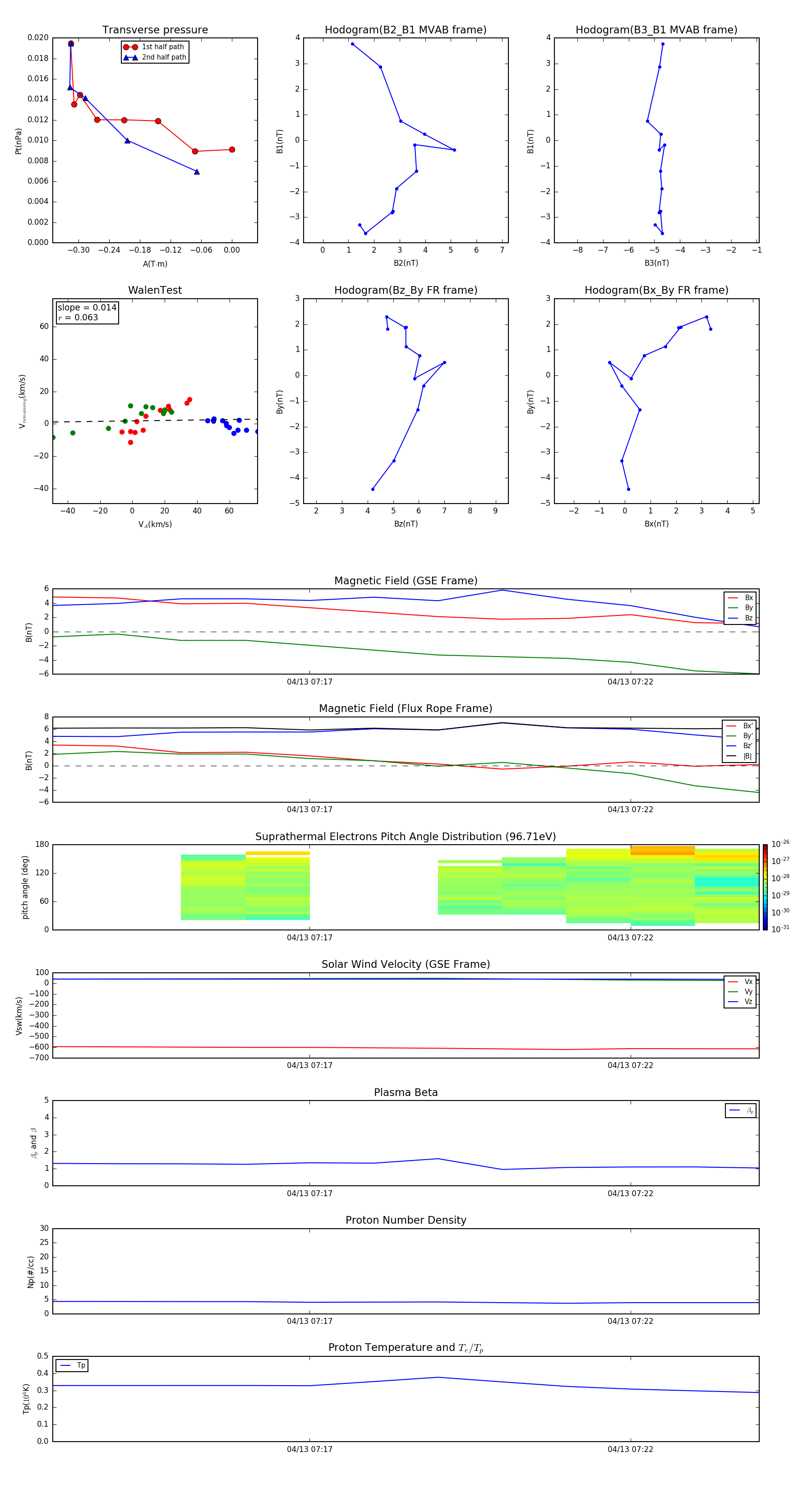
Task: Click the Magnetic Field (GSE Frame) title
Action: point(406,581)
